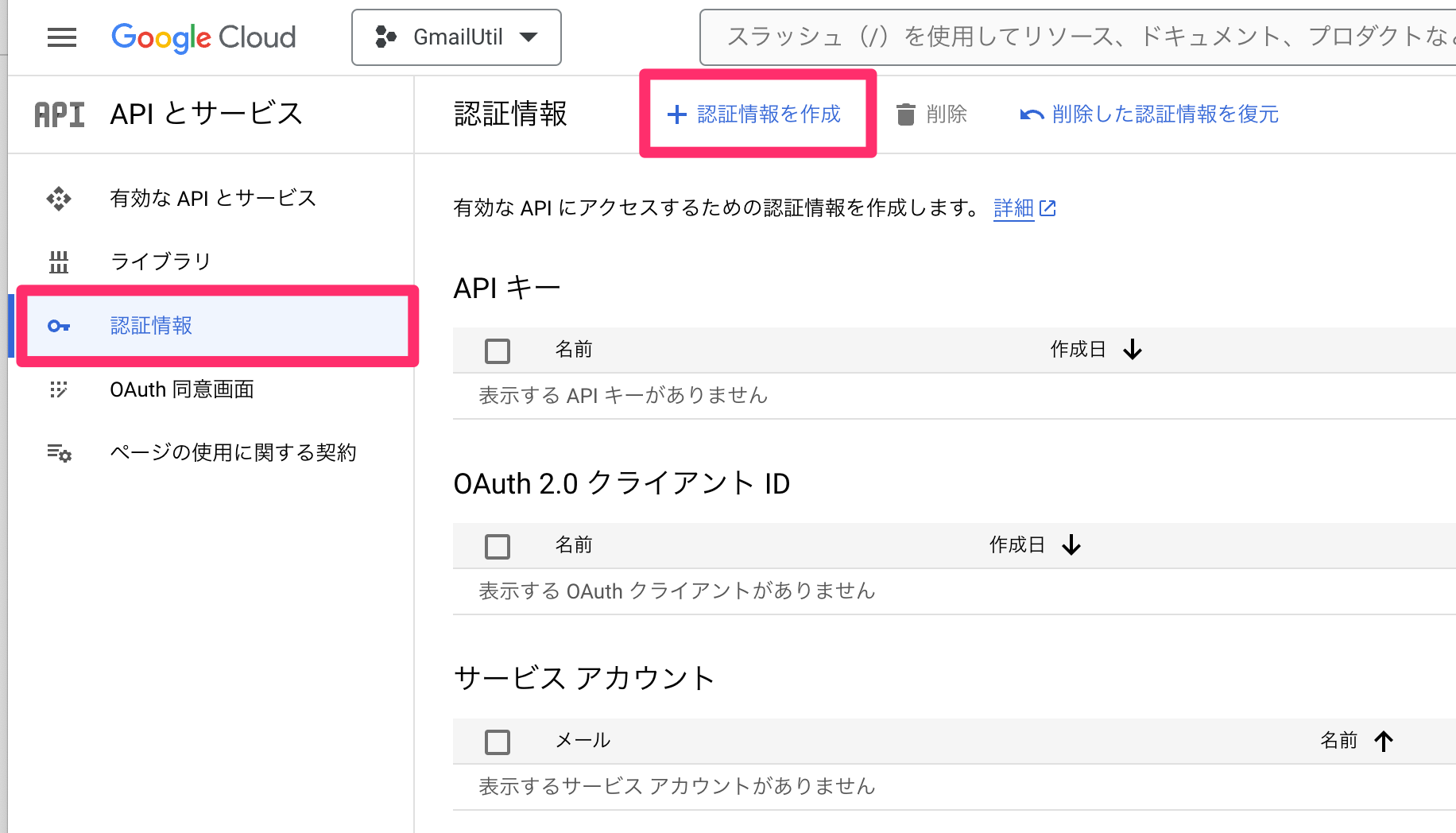Open the hamburger navigation menu
The width and height of the screenshot is (1456, 833).
click(62, 37)
